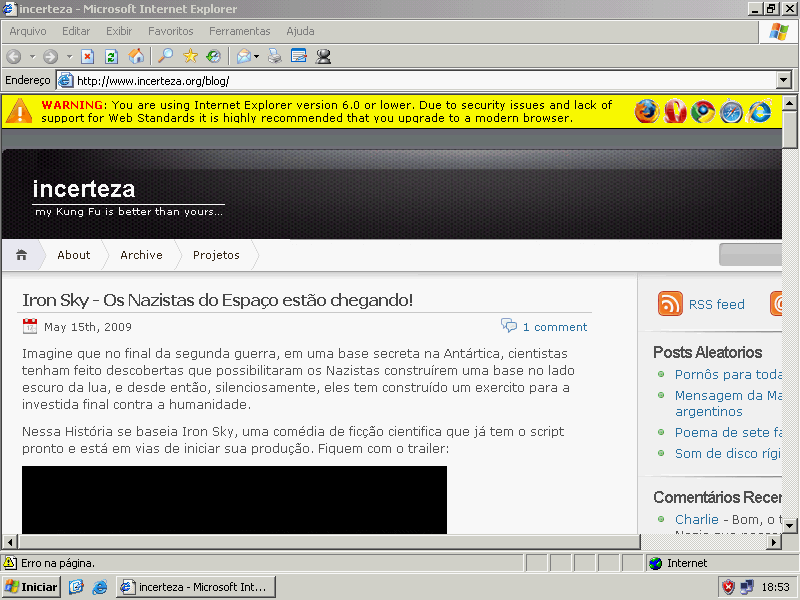
Task: Open the Favoritos menu
Action: tap(171, 31)
